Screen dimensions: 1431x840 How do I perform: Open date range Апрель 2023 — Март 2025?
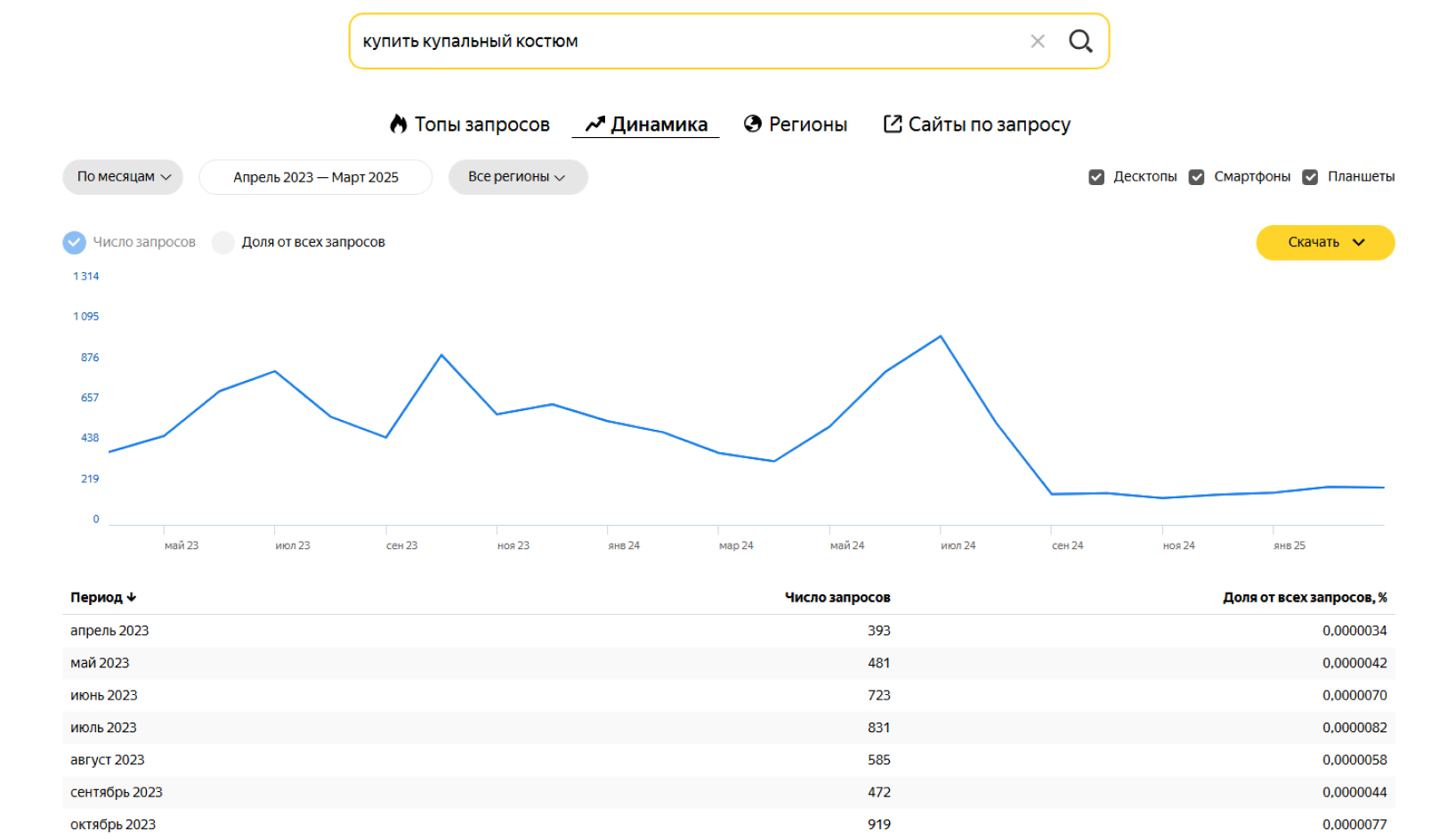(x=315, y=177)
